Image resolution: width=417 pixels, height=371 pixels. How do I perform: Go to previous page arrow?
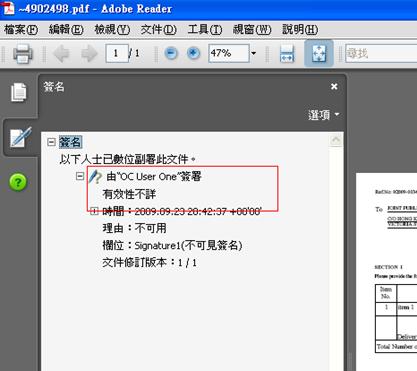pos(61,53)
